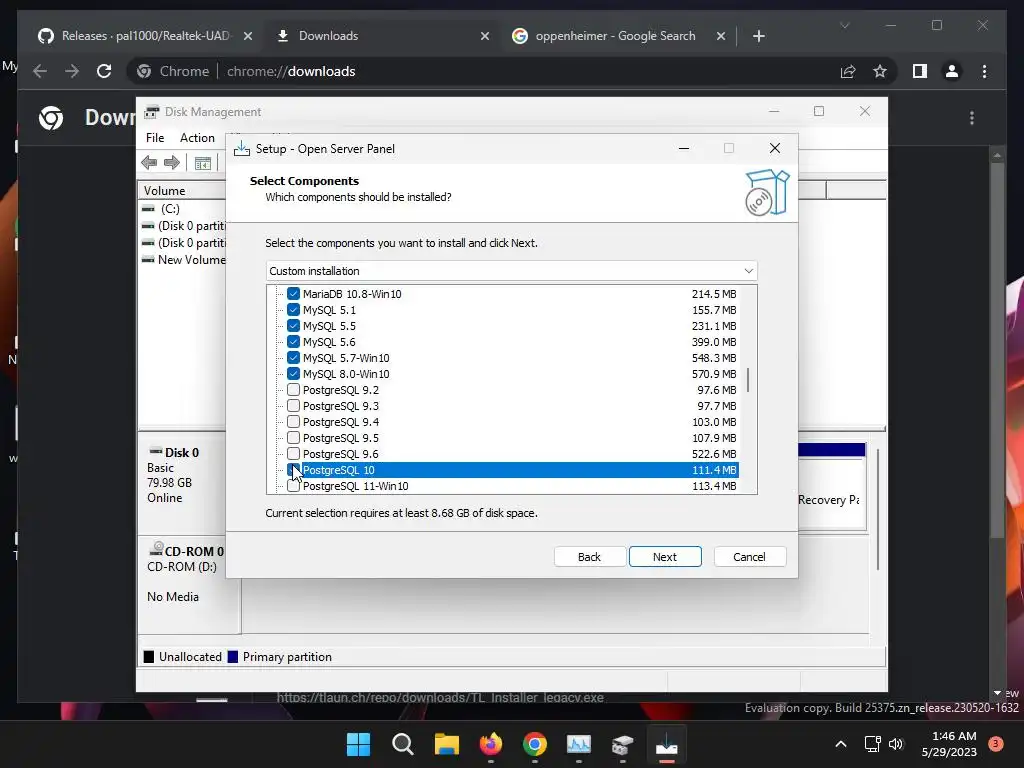Open the clock and date flyout
The width and height of the screenshot is (1024, 768).
coord(949,744)
